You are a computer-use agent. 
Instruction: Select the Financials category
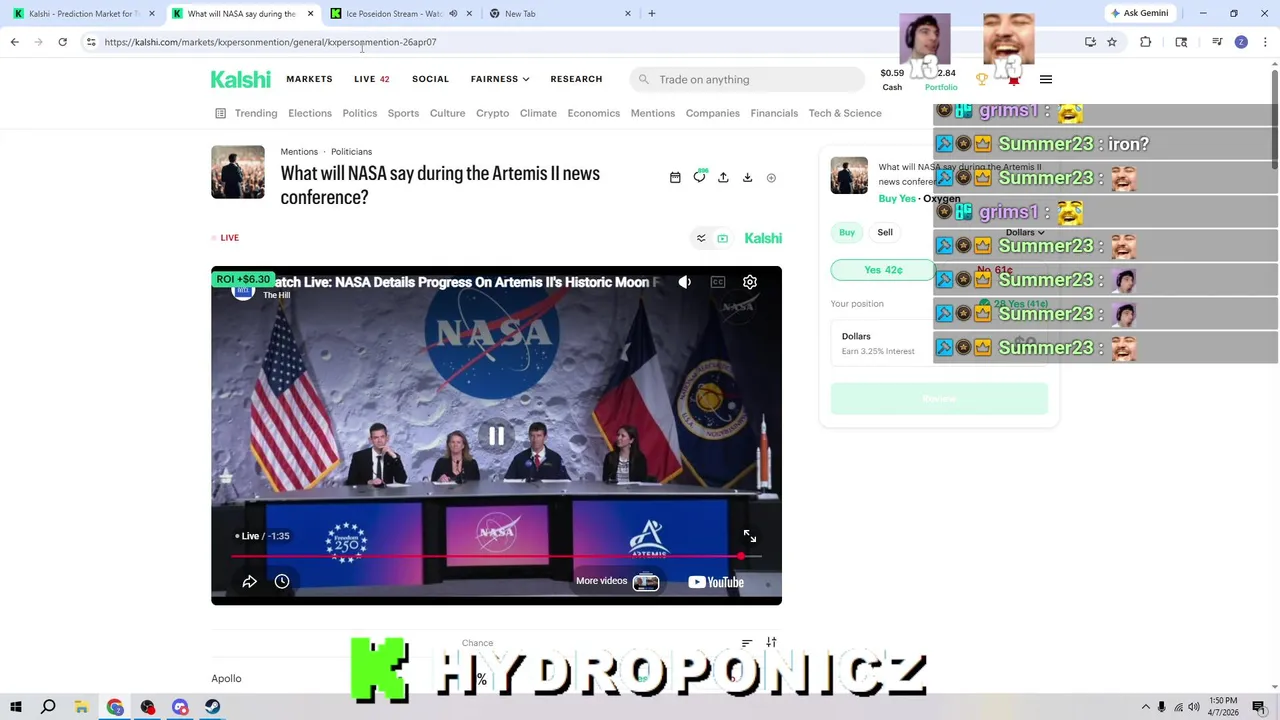click(774, 113)
